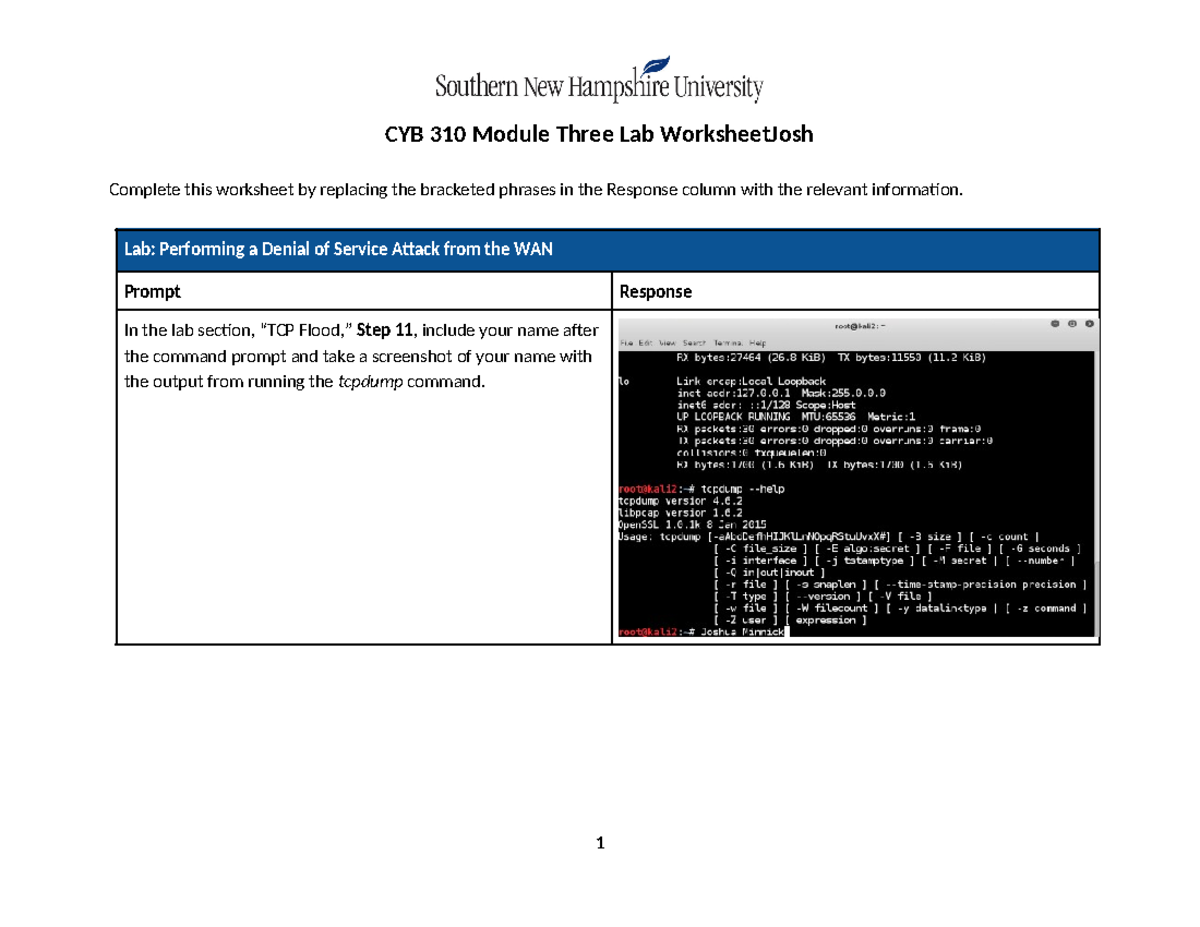The height and width of the screenshot is (927, 1200).
Task: Open the Help menu in terminal
Action: pos(758,342)
